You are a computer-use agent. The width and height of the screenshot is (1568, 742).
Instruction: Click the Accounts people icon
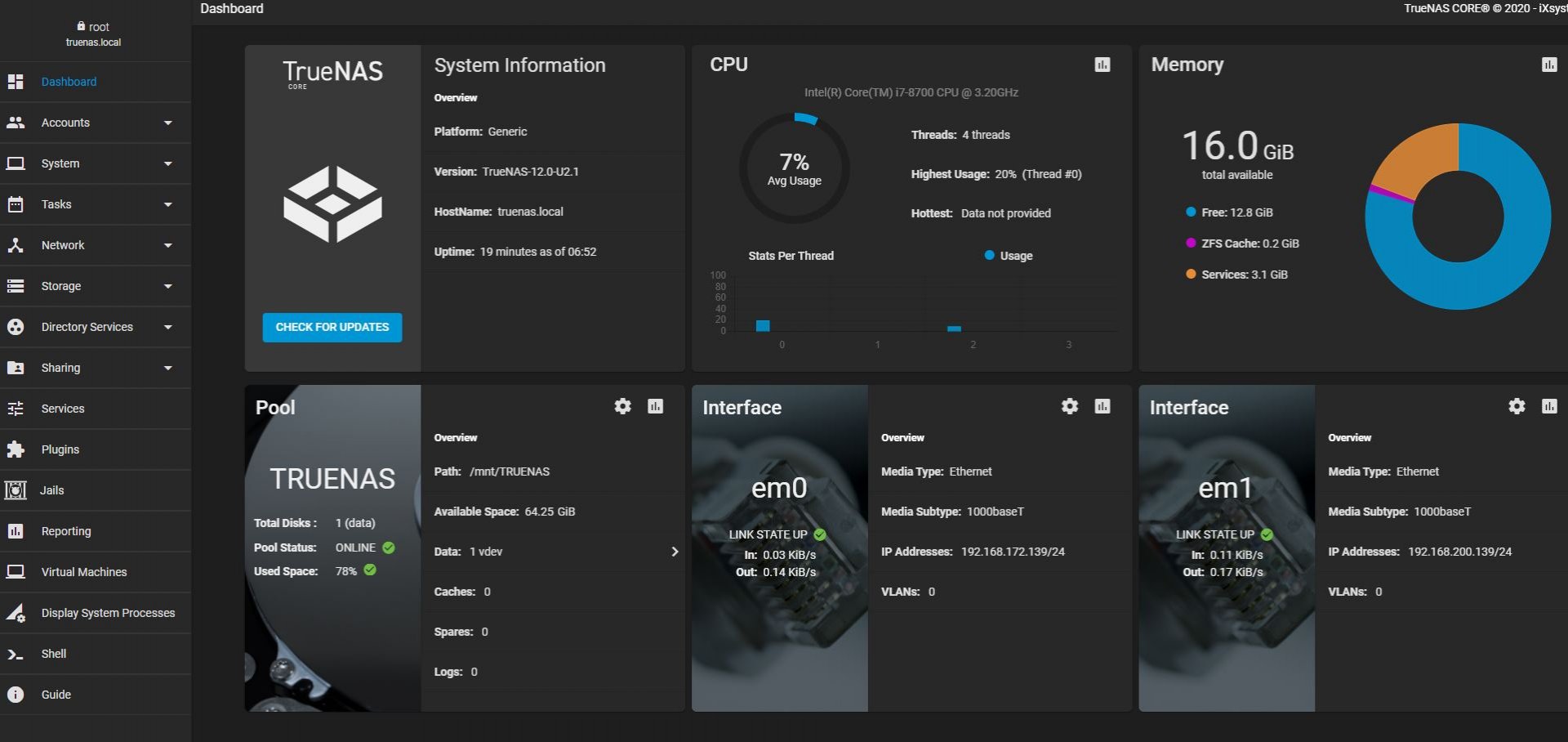pos(16,123)
